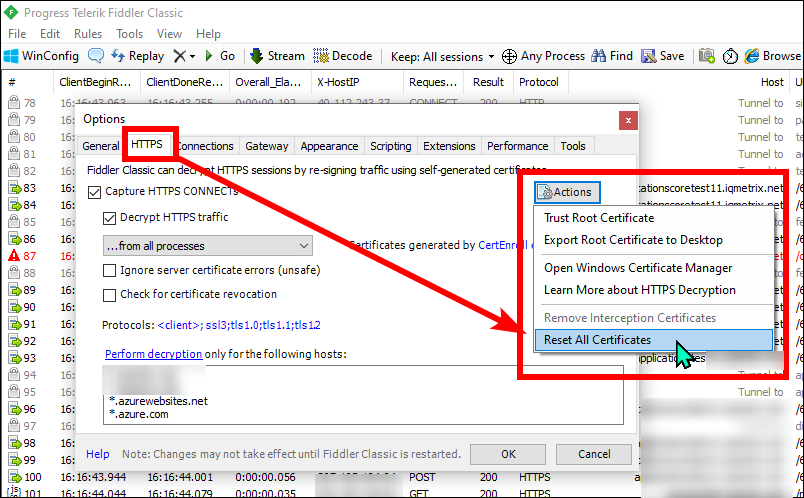Open the Rules menu
804x498 pixels.
88,34
